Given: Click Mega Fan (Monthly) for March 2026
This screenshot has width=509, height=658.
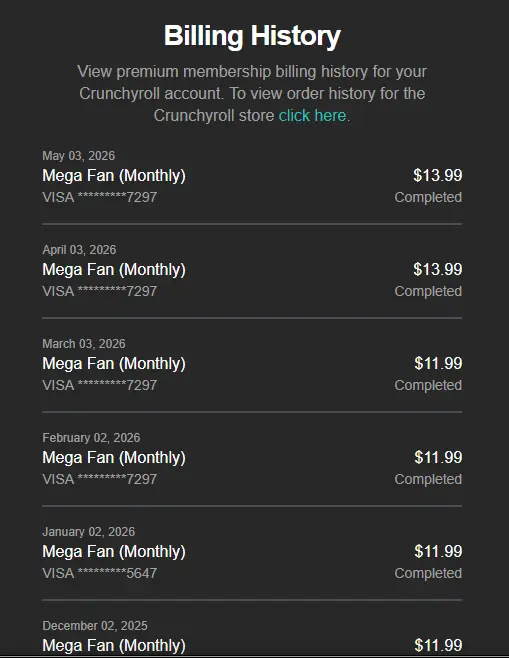Looking at the screenshot, I should [x=114, y=363].
